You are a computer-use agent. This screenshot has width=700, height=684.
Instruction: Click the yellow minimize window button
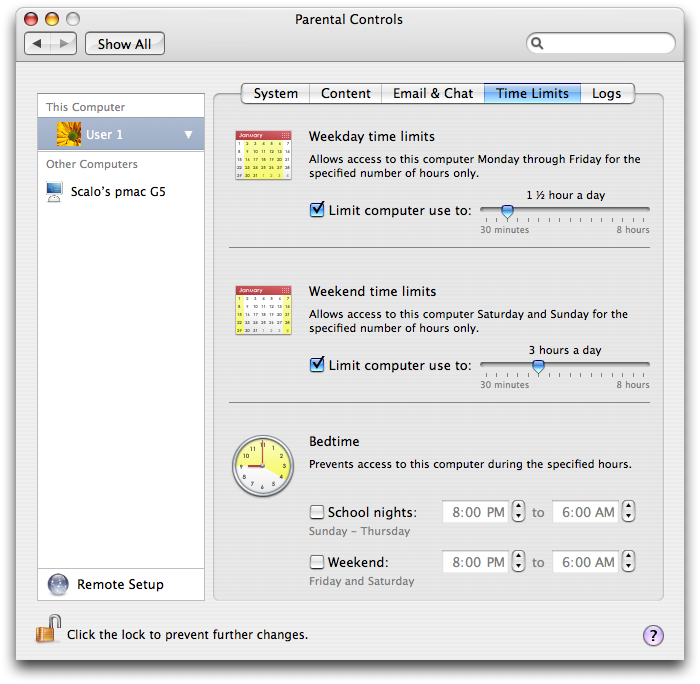coord(52,19)
